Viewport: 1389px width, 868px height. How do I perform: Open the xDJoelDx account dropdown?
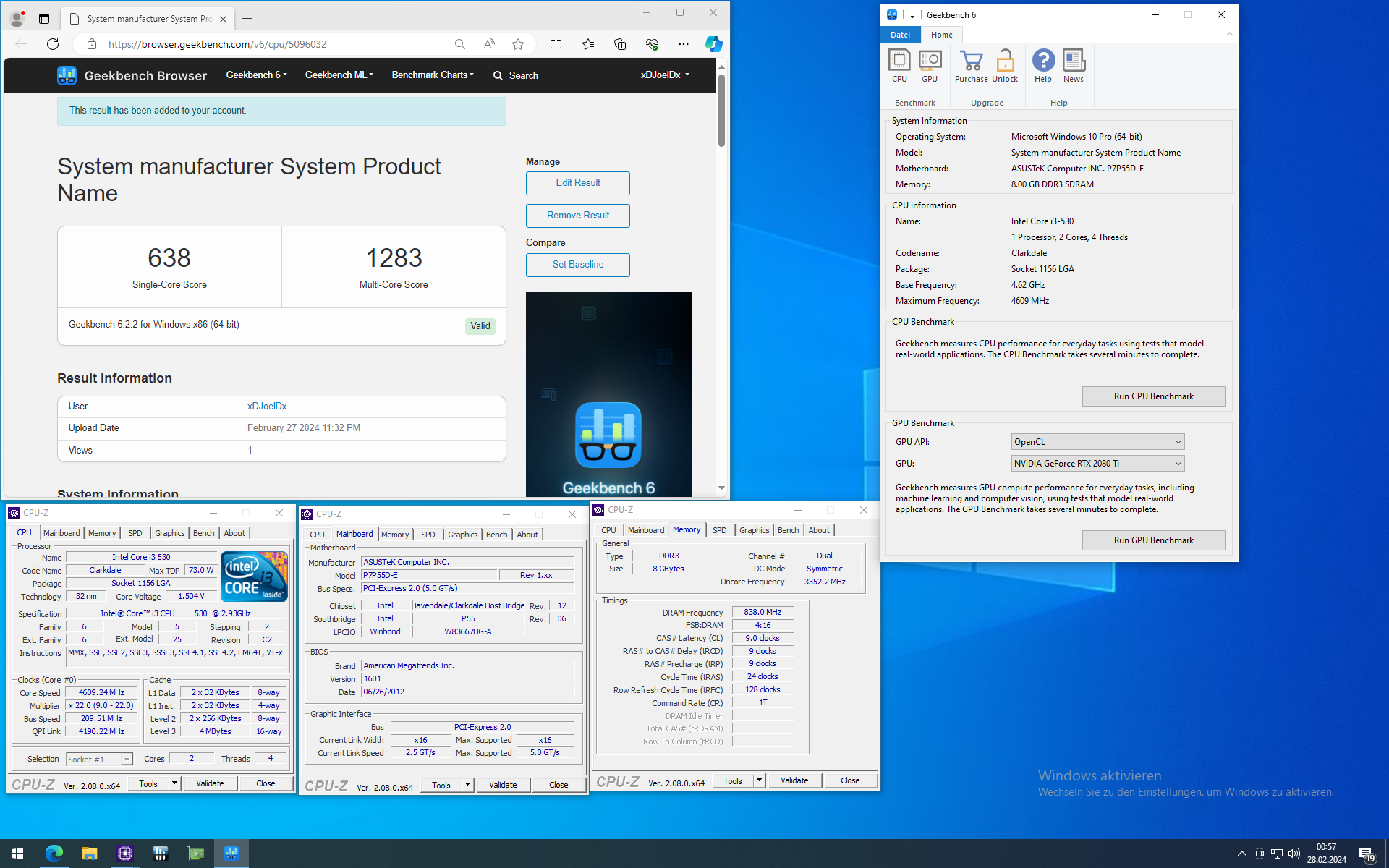665,75
